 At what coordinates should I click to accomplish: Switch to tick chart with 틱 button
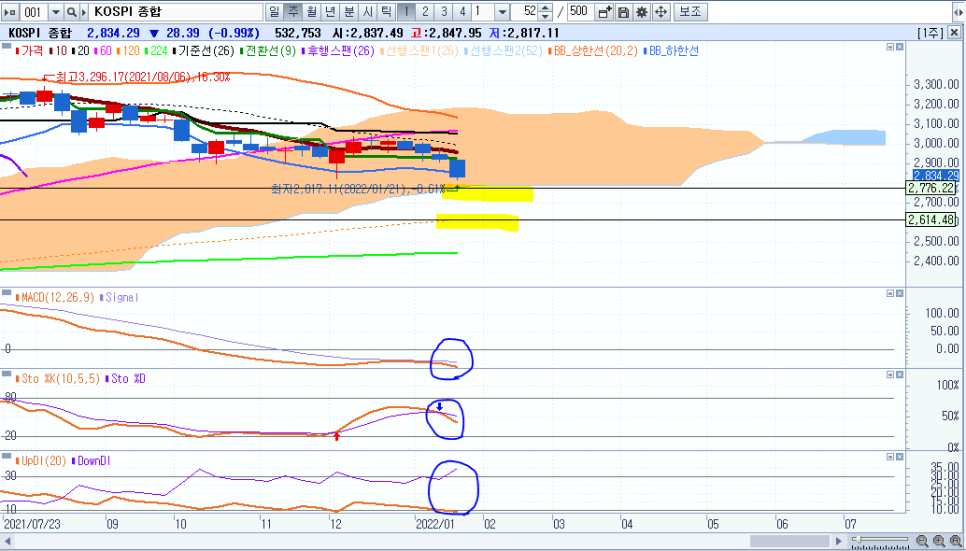click(386, 12)
